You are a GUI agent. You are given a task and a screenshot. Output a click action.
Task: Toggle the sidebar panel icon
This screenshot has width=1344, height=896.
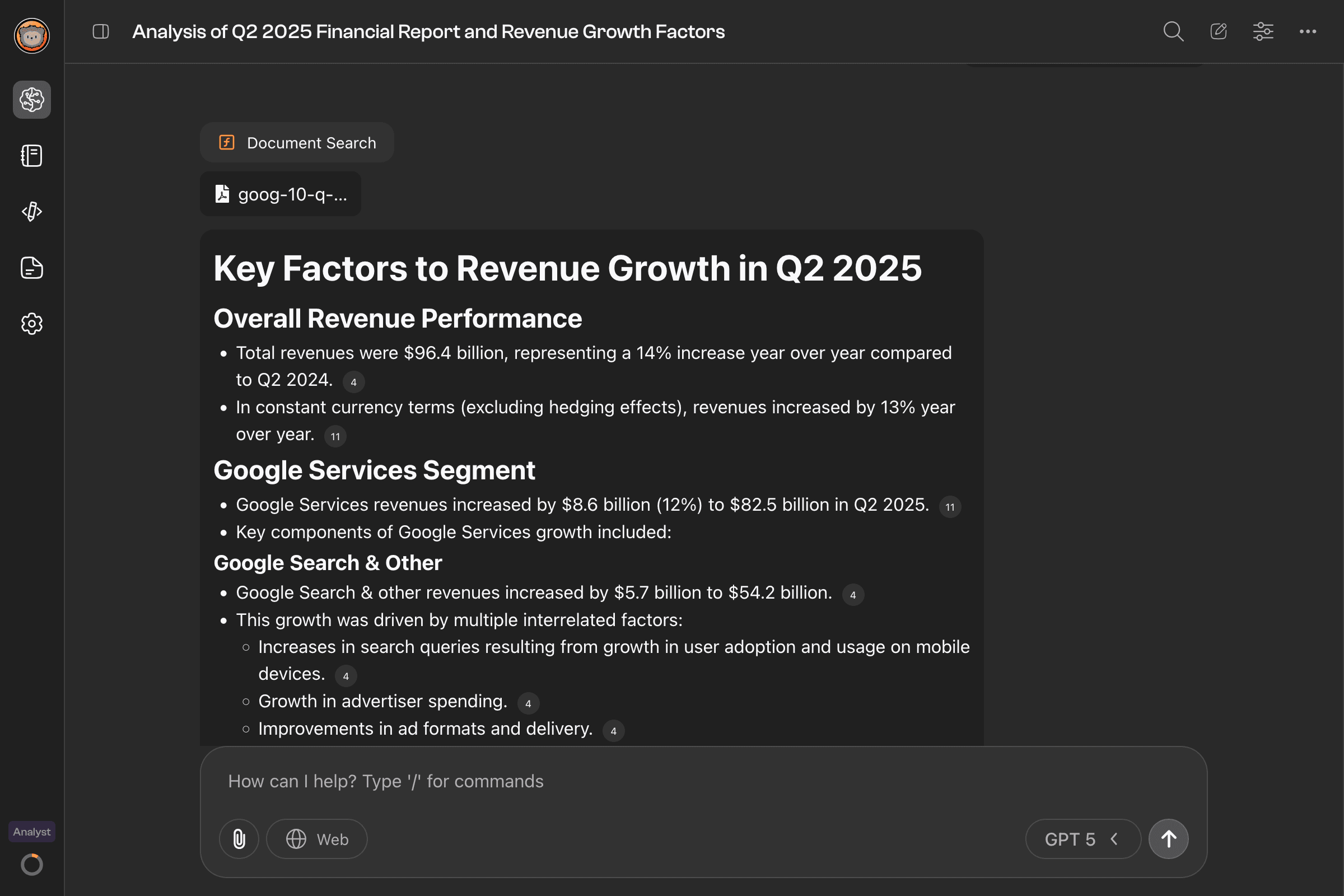point(101,31)
